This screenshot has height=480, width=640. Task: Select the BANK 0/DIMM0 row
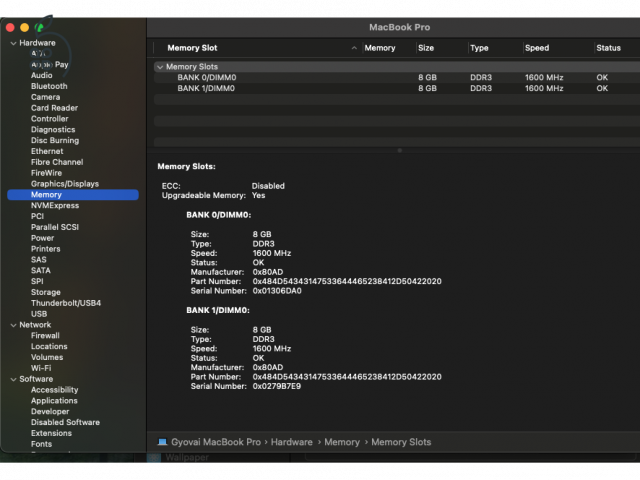(x=397, y=78)
